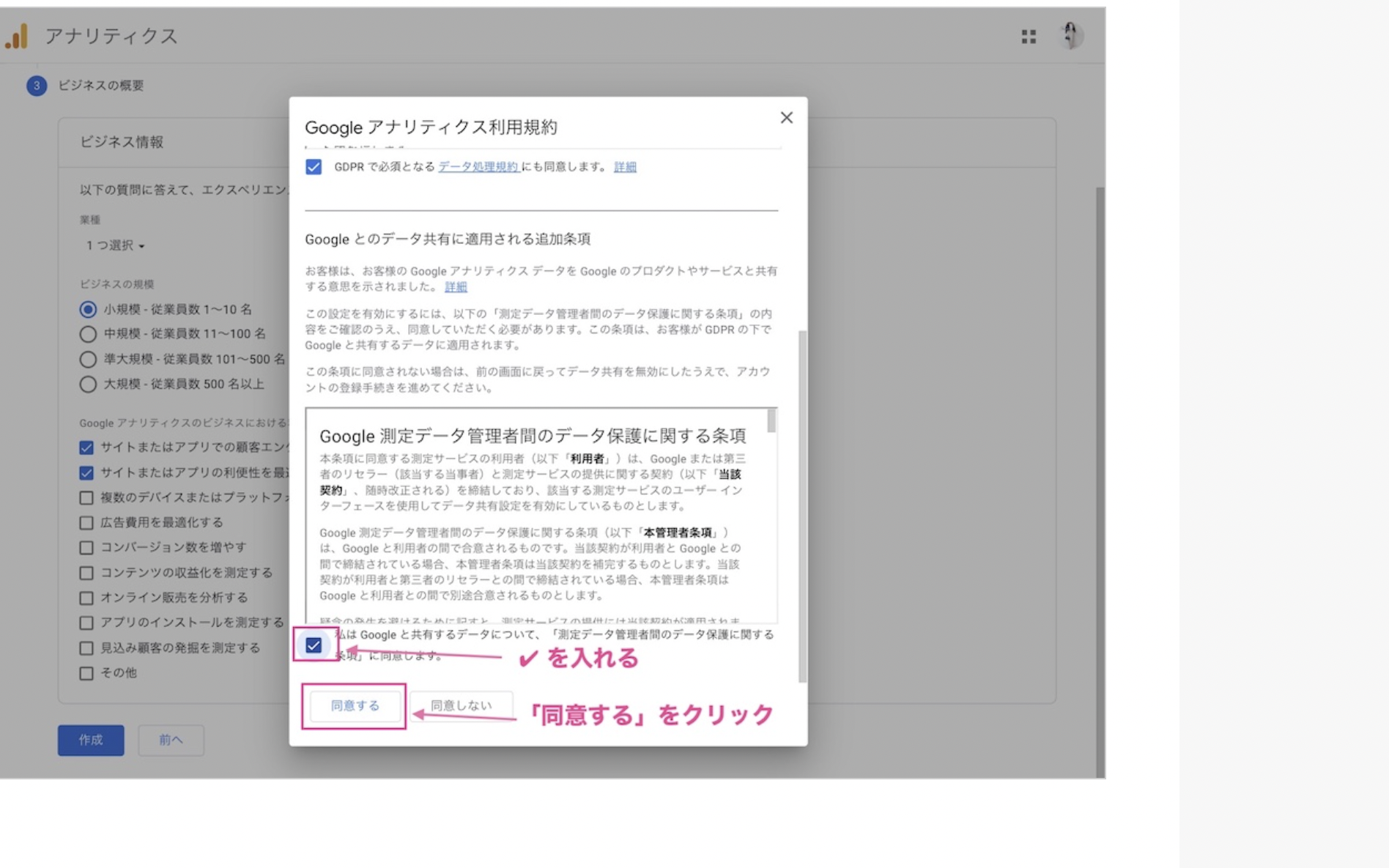Click the 前へ button
Screen dimensions: 1389x868
coord(171,740)
